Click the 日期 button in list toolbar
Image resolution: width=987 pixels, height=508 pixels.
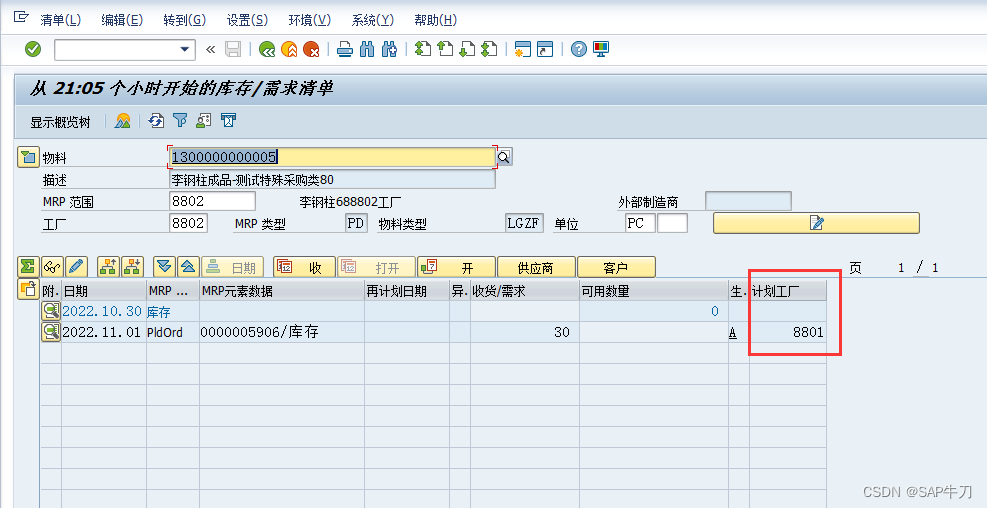coord(232,267)
